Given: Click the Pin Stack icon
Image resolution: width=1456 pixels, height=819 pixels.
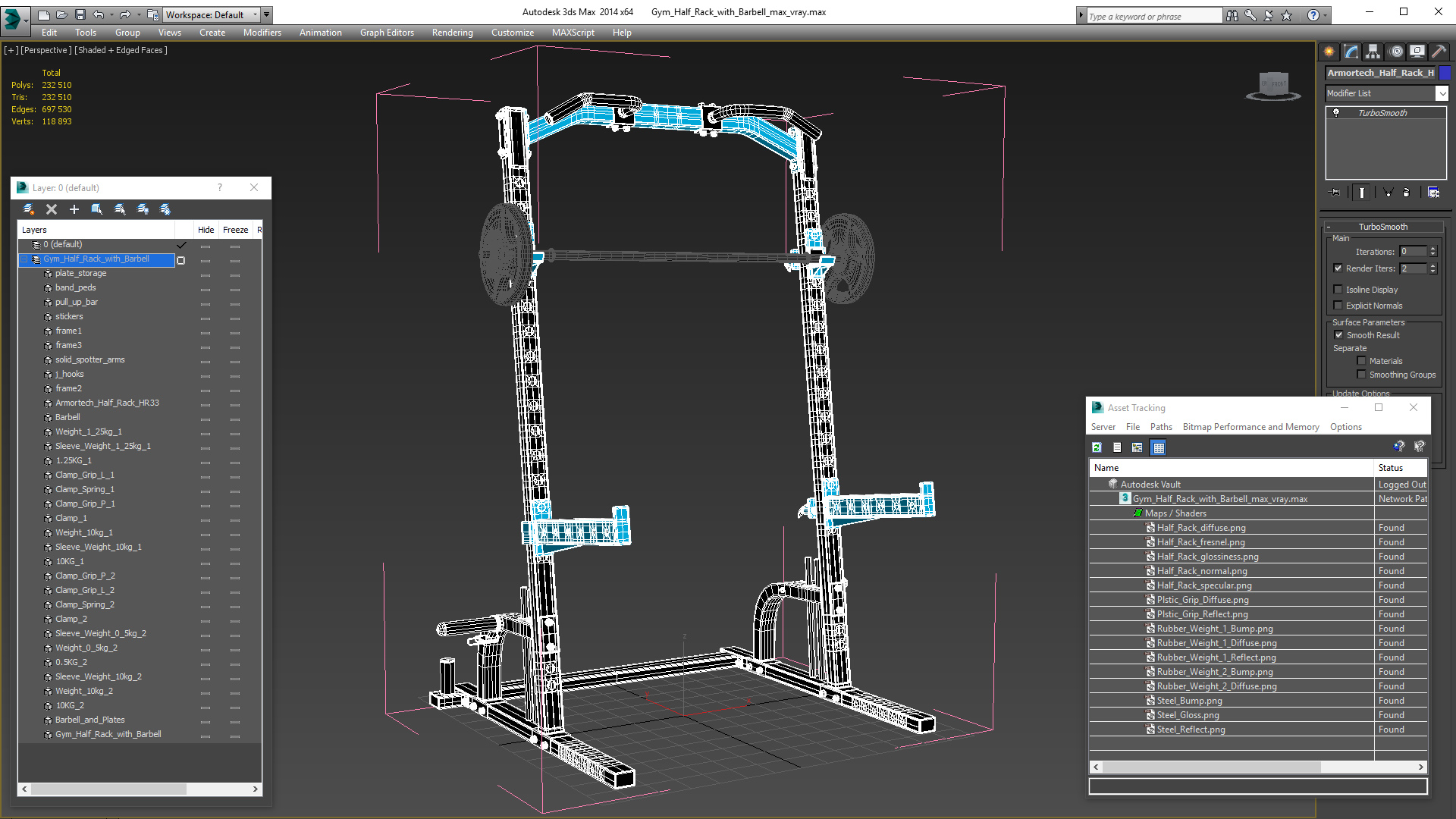Looking at the screenshot, I should tap(1336, 193).
